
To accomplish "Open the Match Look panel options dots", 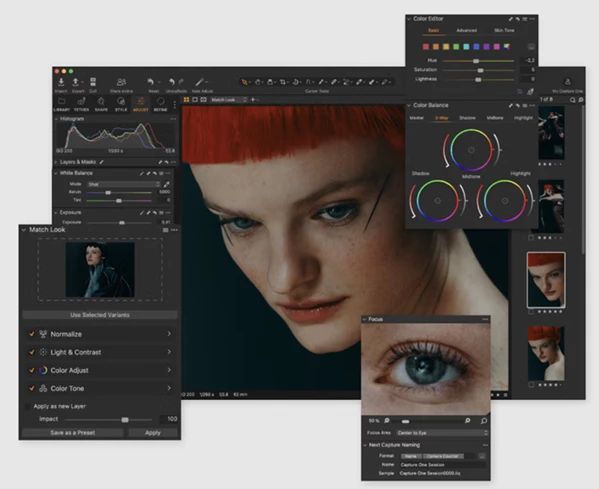I will [175, 230].
